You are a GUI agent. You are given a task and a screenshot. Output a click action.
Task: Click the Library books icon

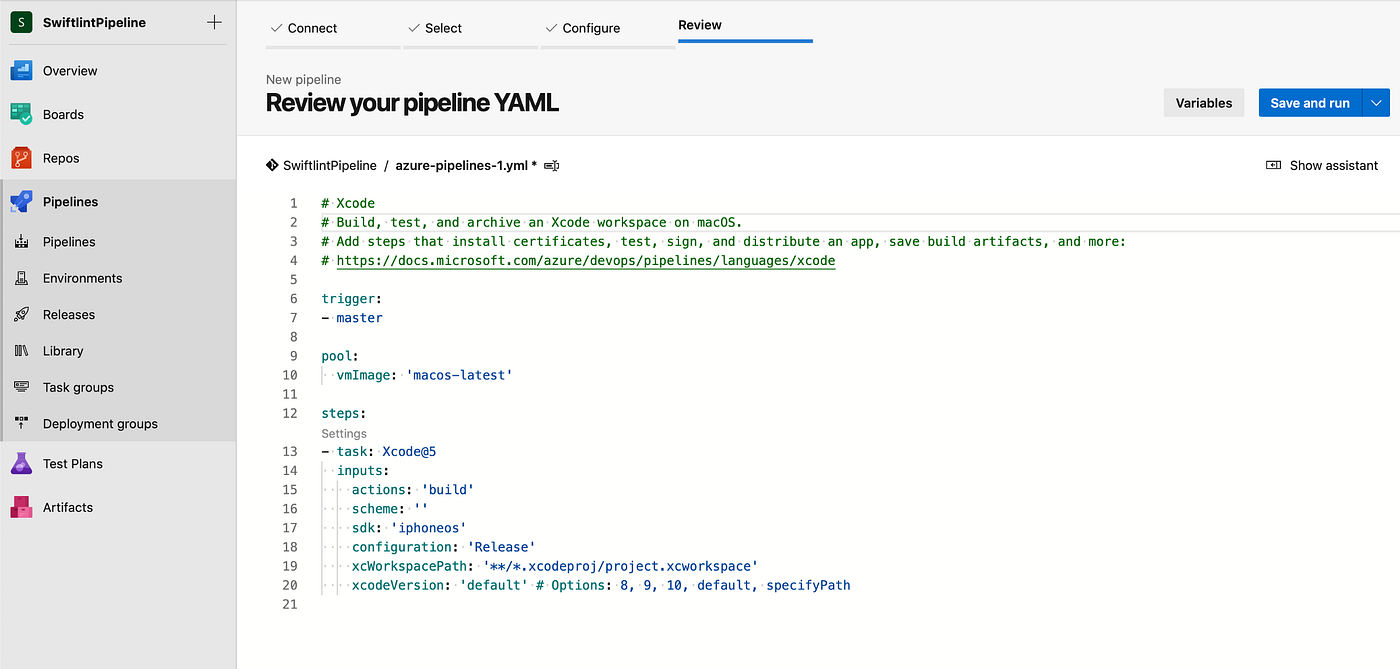click(x=22, y=351)
